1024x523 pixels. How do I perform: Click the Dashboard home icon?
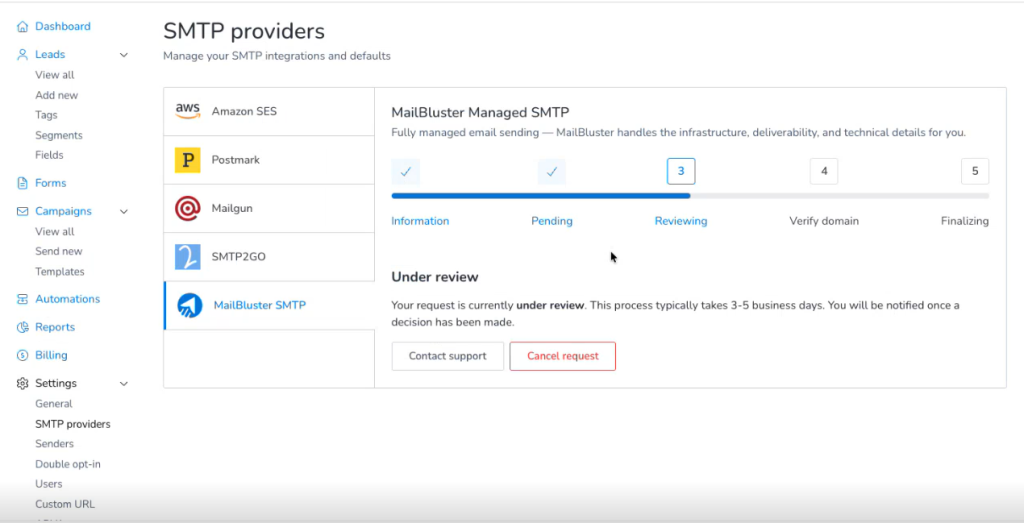tap(23, 27)
